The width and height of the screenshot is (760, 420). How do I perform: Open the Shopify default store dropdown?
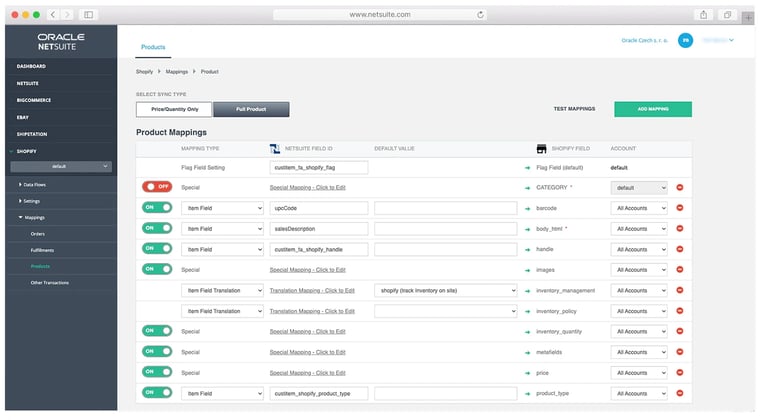(61, 166)
